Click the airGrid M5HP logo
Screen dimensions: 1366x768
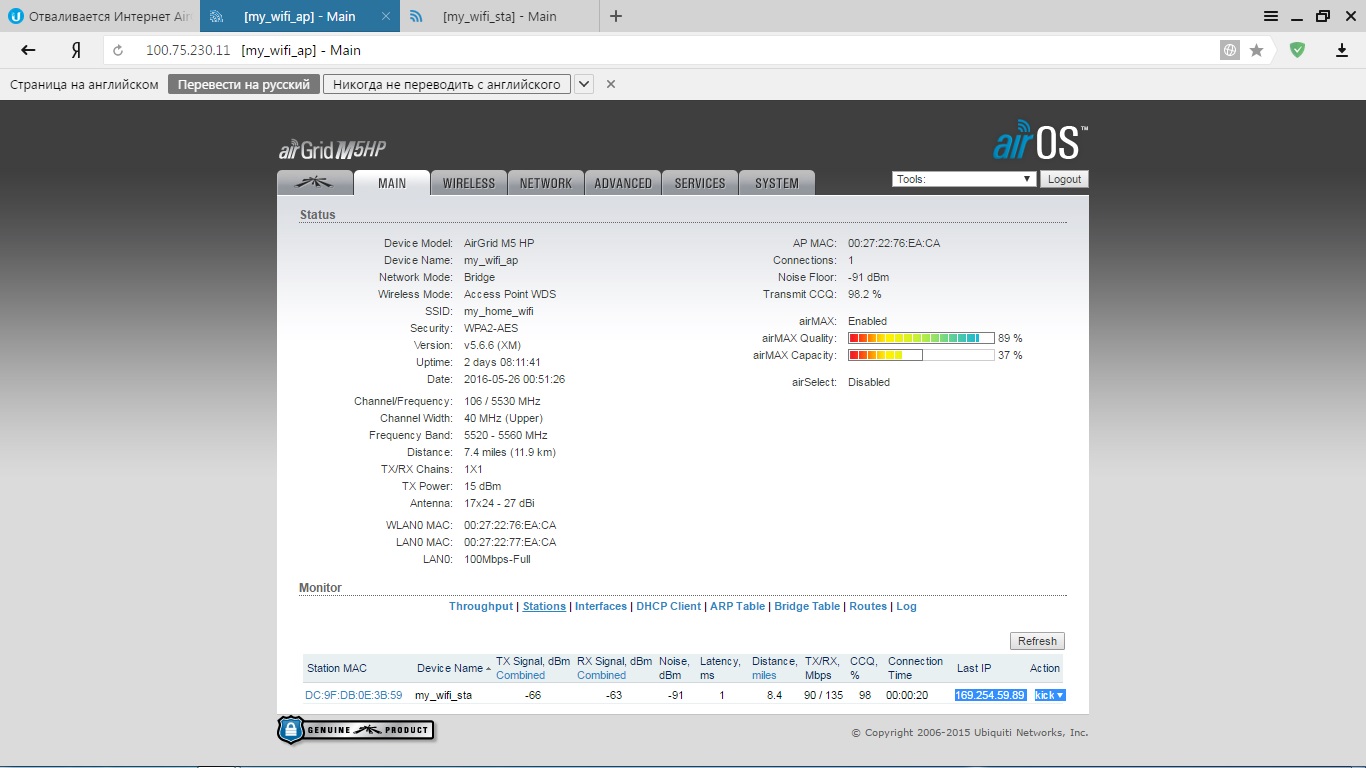[x=332, y=150]
